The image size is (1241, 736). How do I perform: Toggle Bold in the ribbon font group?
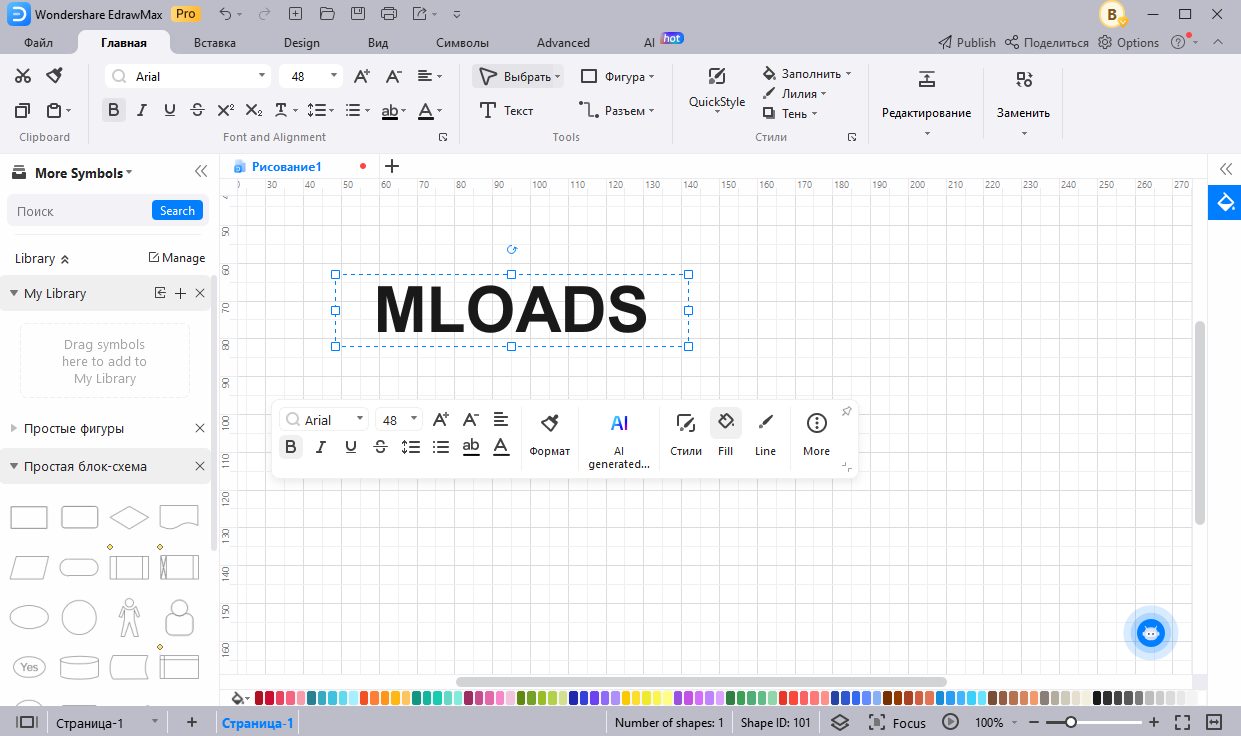[x=114, y=110]
